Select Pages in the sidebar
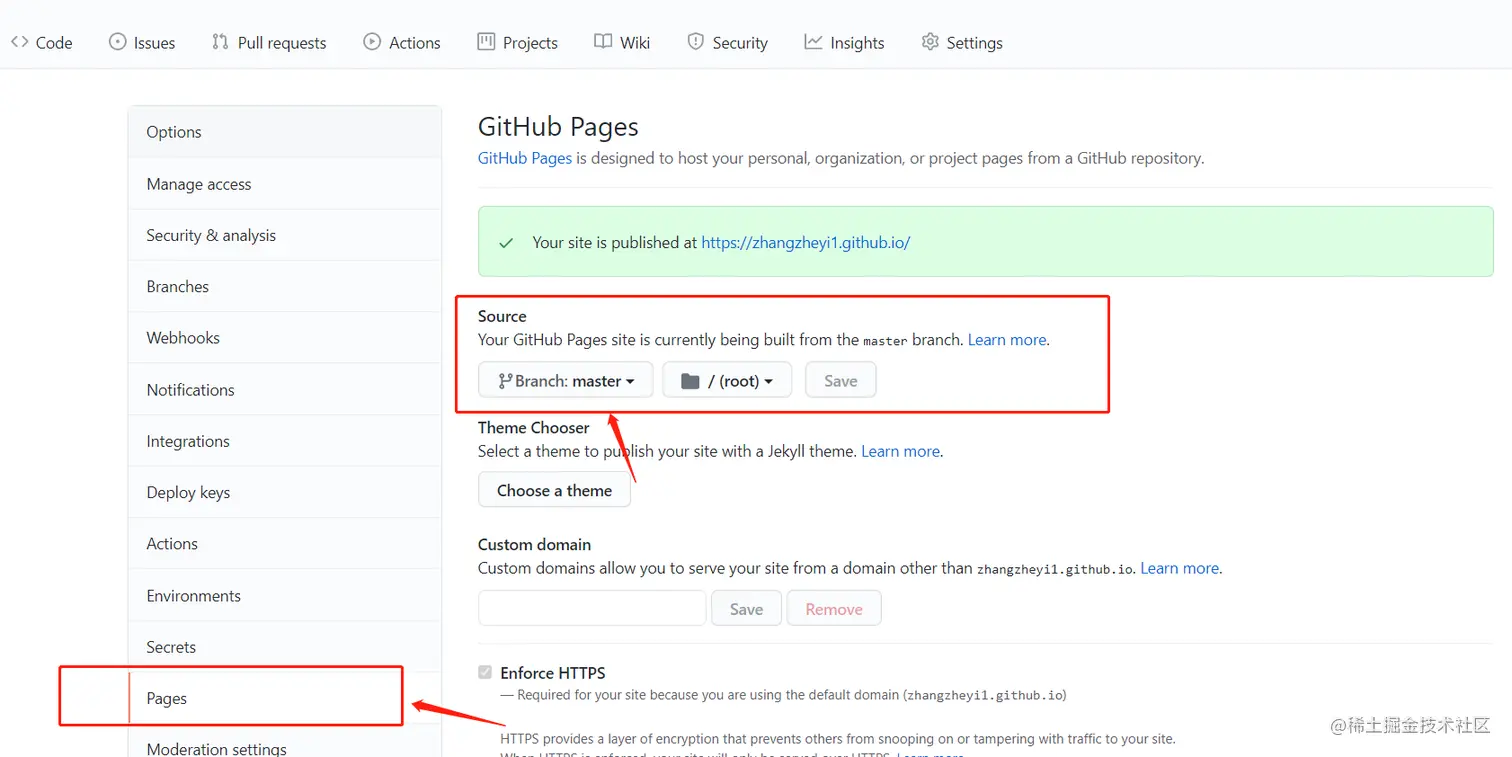 (285, 698)
